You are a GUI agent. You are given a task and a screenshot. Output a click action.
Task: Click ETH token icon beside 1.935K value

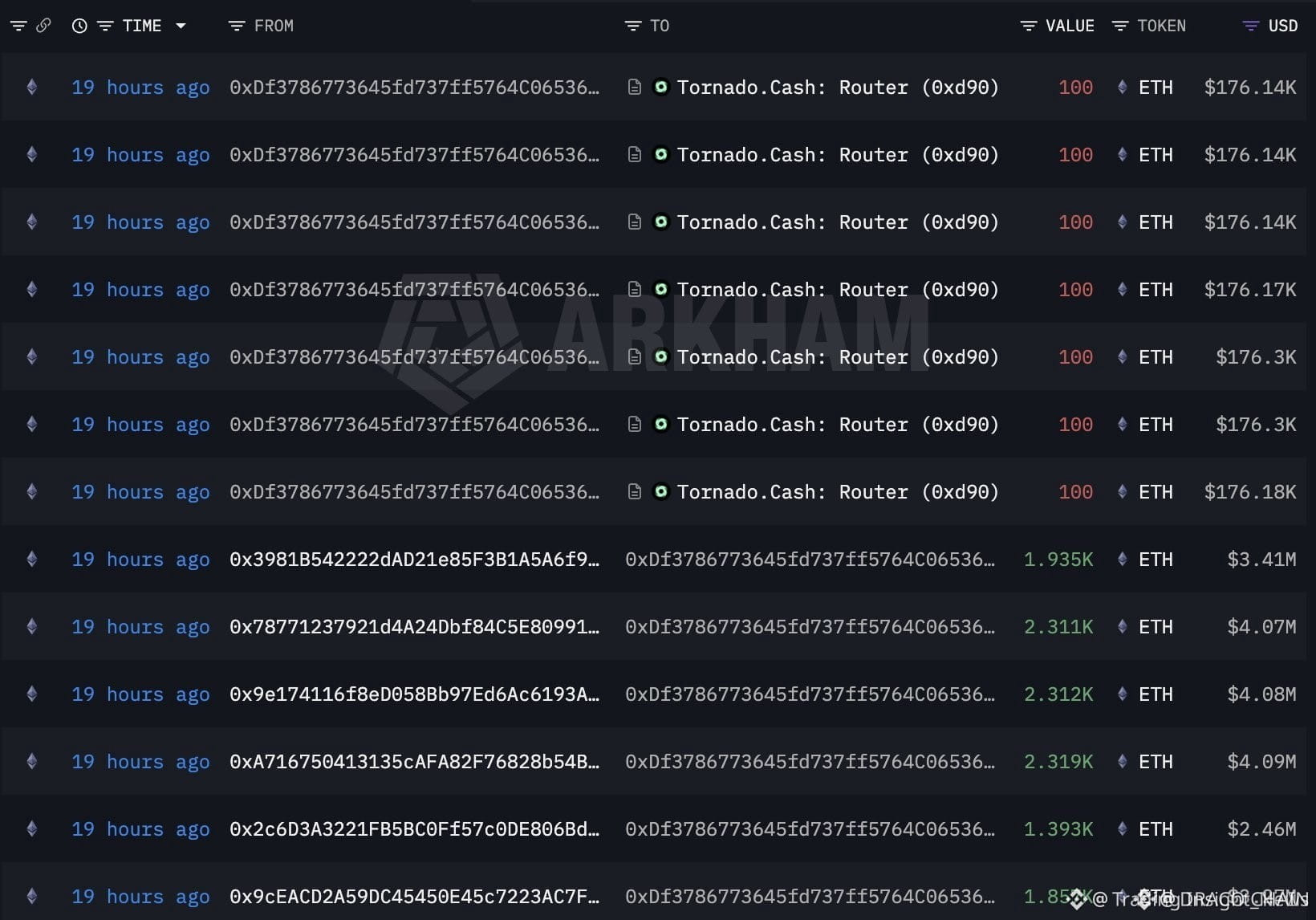pos(1123,559)
